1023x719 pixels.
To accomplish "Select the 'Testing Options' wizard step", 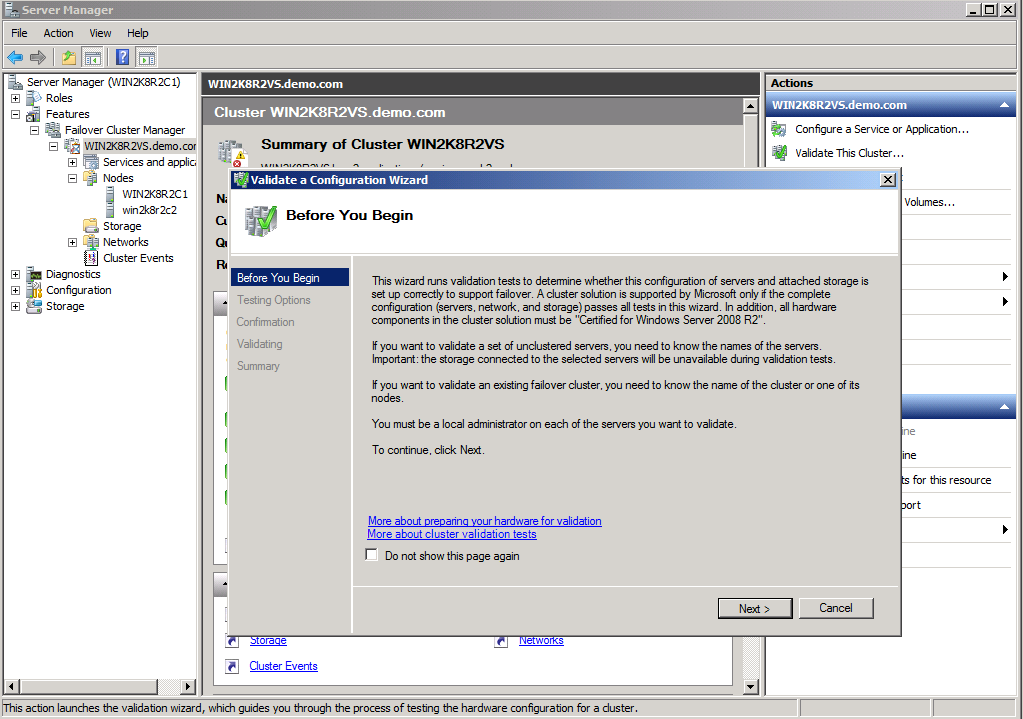I will point(273,300).
